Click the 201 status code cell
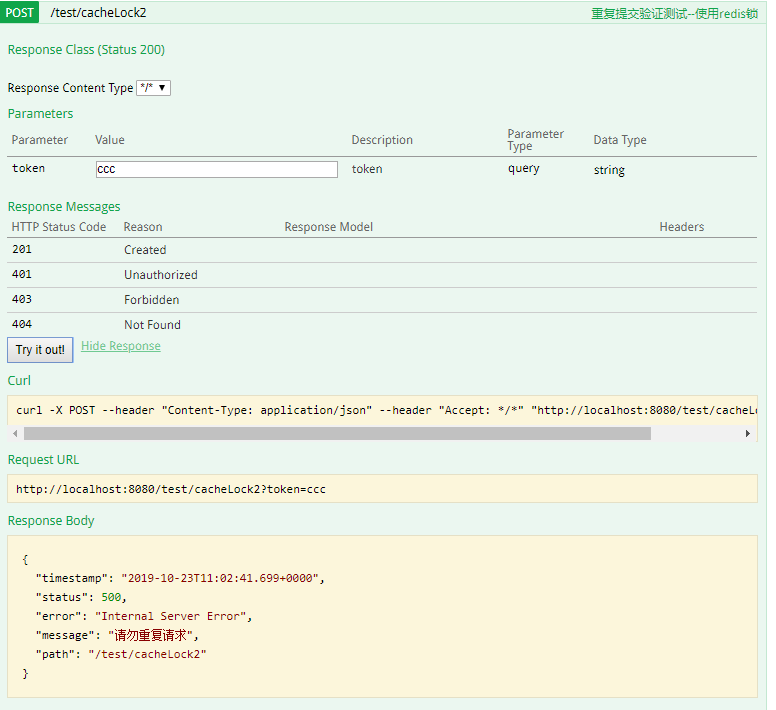The width and height of the screenshot is (776, 710). click(22, 249)
